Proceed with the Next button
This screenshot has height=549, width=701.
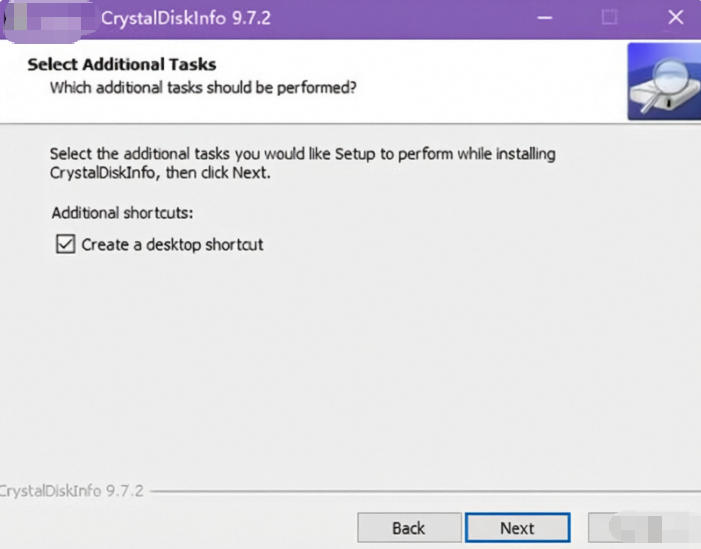point(517,528)
